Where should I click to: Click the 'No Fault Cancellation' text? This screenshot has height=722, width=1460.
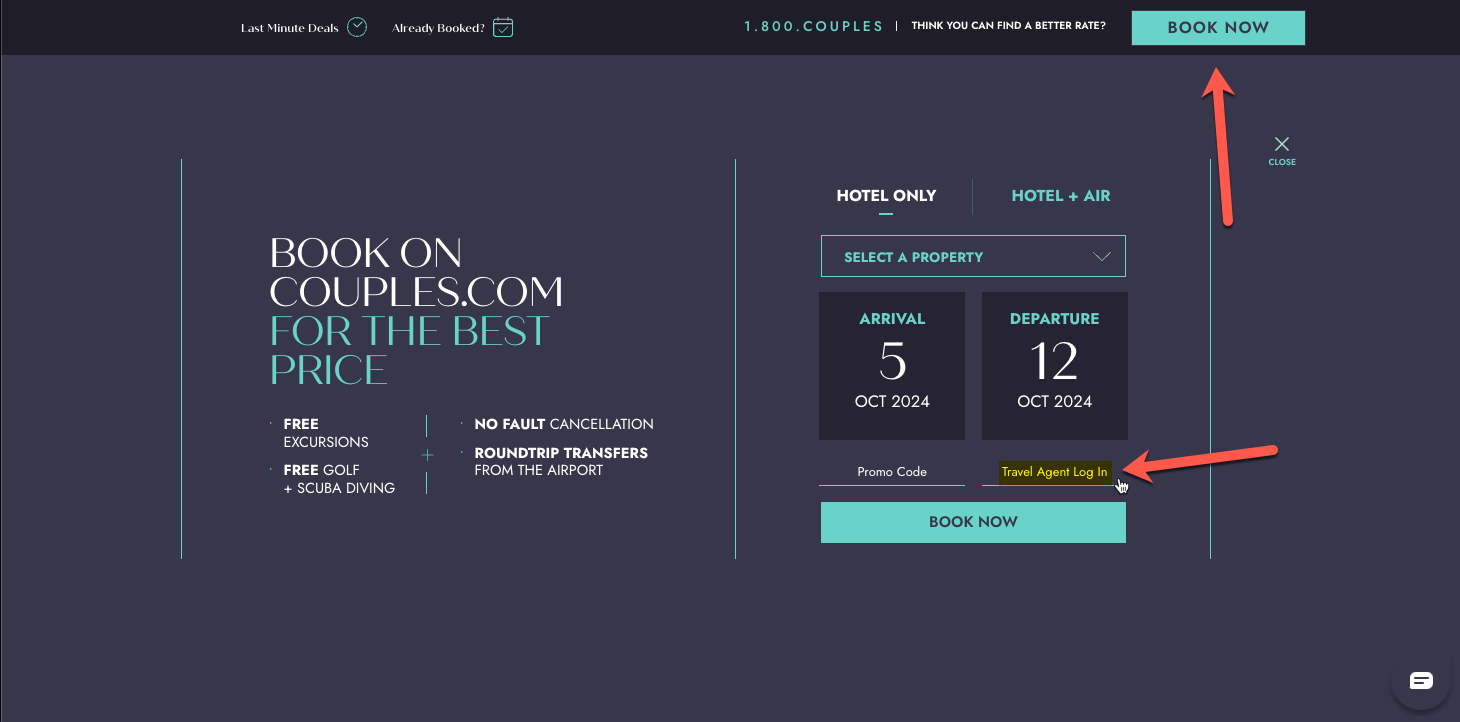pos(564,424)
